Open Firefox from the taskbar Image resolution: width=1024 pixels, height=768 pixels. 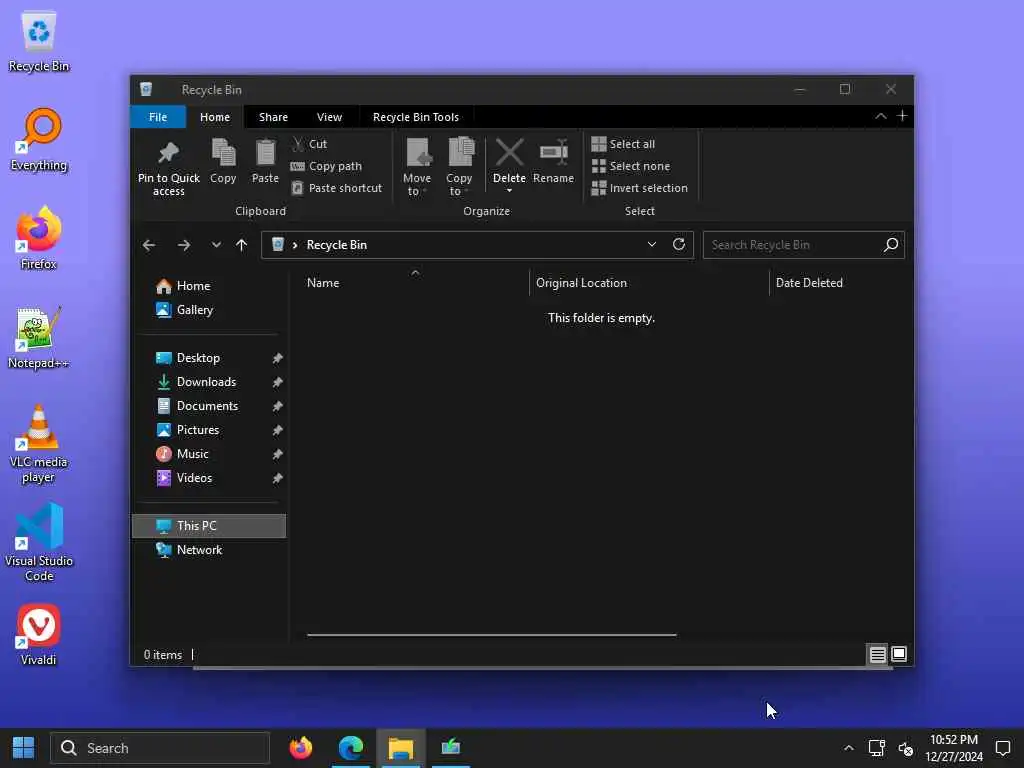pos(301,748)
